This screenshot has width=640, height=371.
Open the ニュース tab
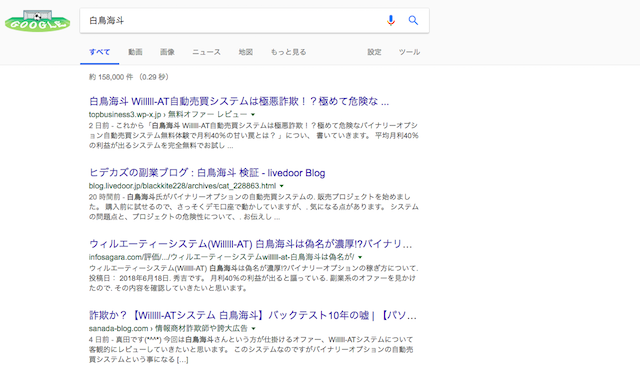pos(207,52)
